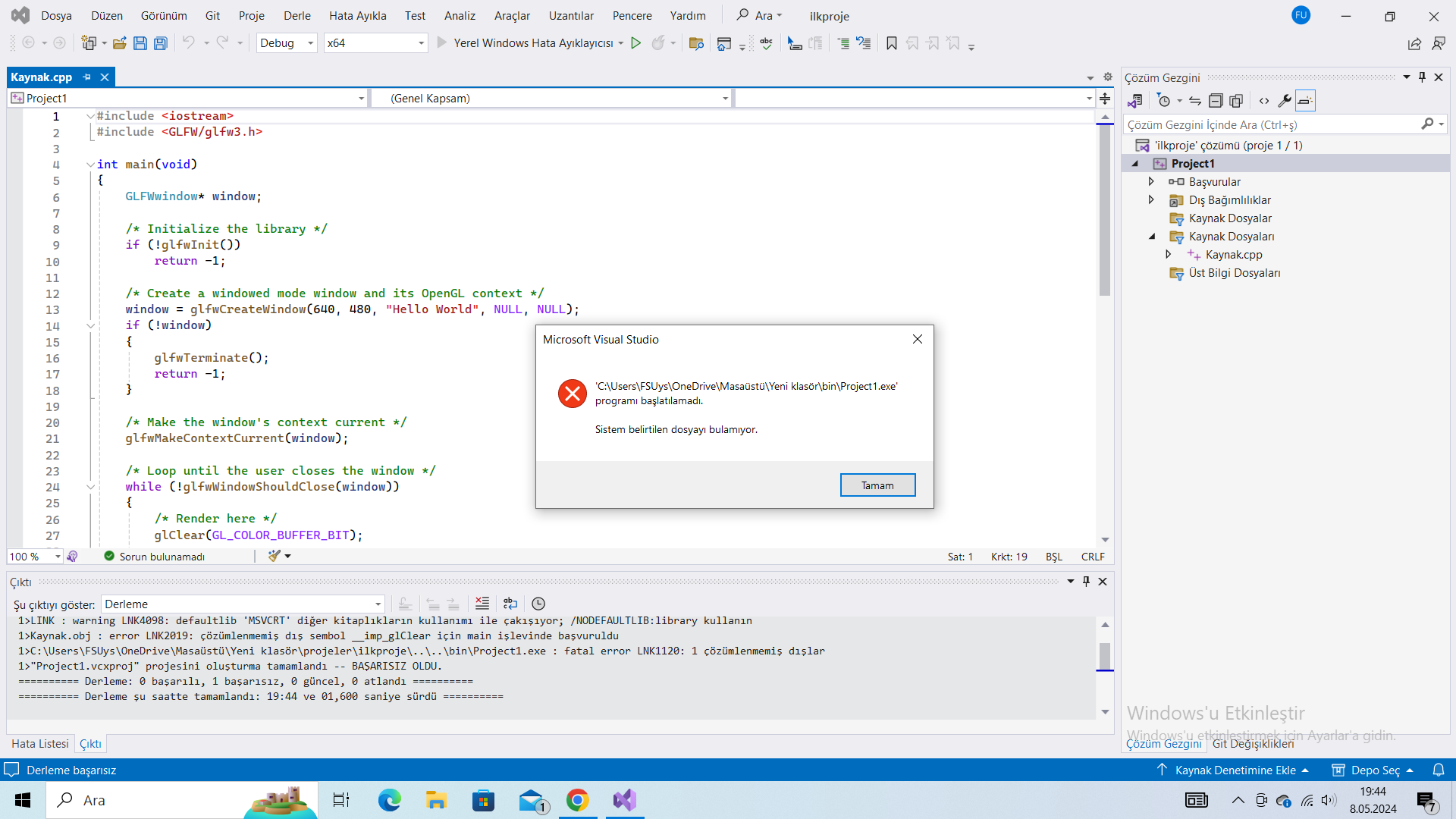1456x819 pixels.
Task: Open properties wrench icon in Çözüm Gezgini
Action: [1284, 101]
